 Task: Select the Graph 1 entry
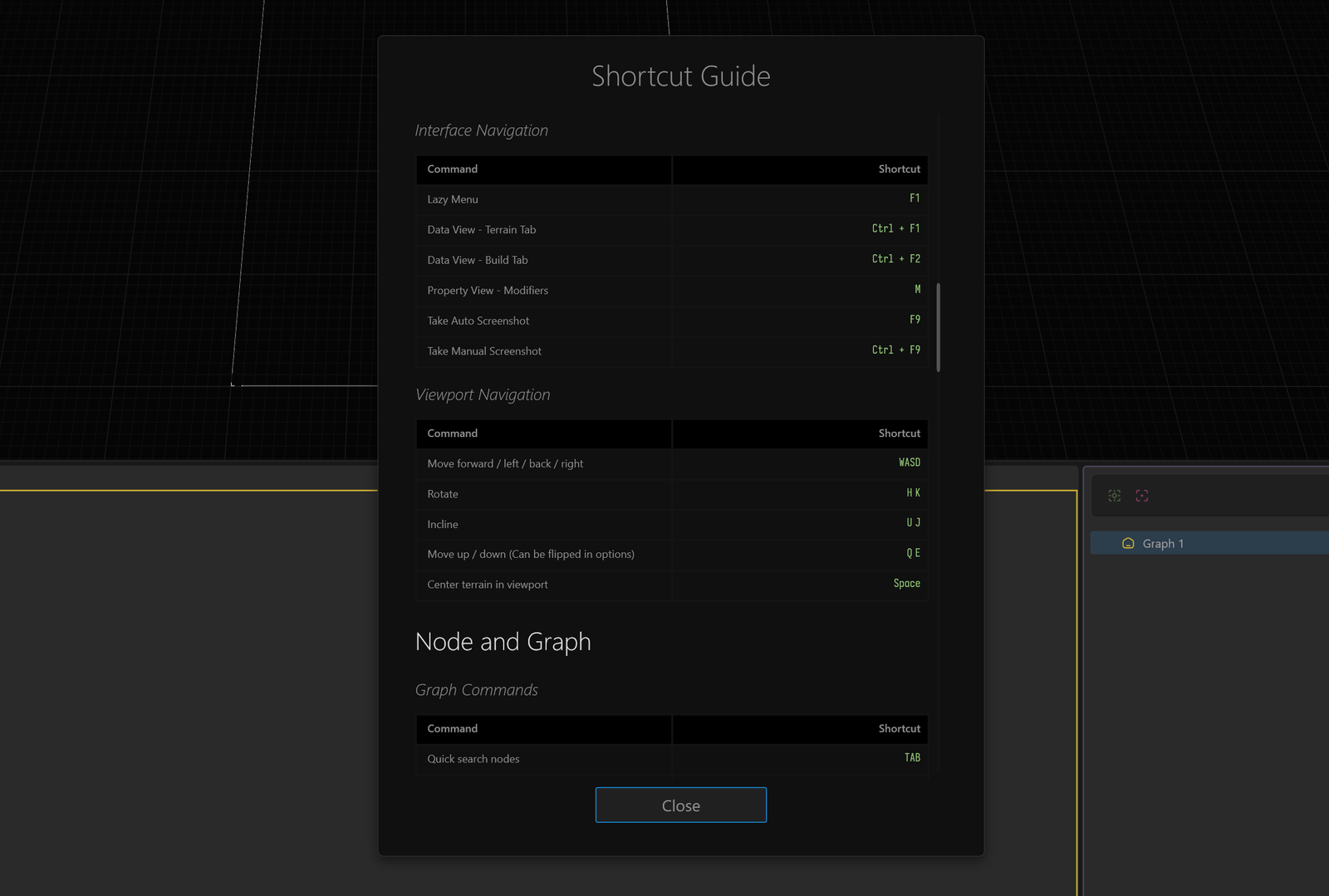click(x=1179, y=543)
